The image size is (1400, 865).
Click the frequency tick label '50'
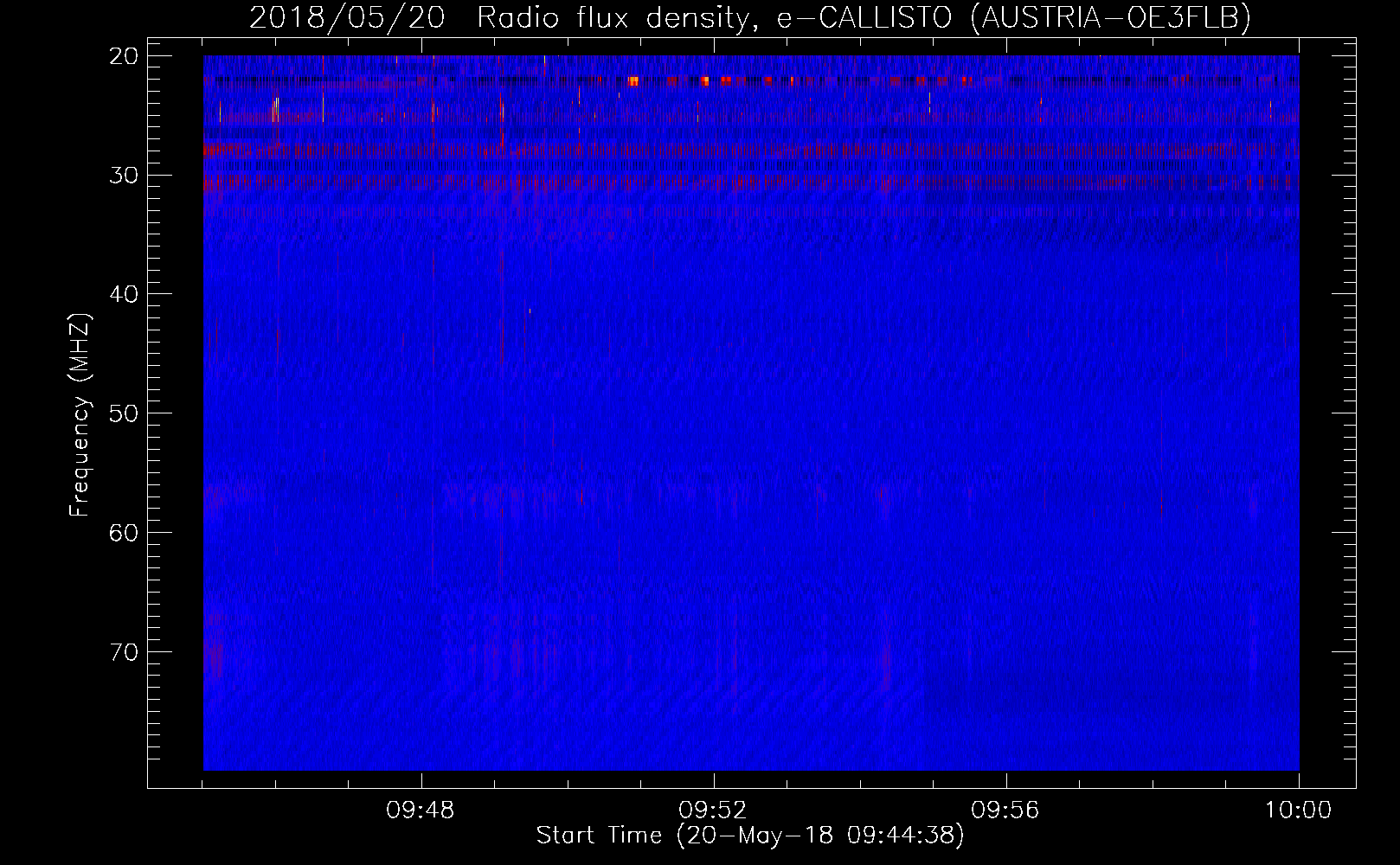pyautogui.click(x=125, y=413)
